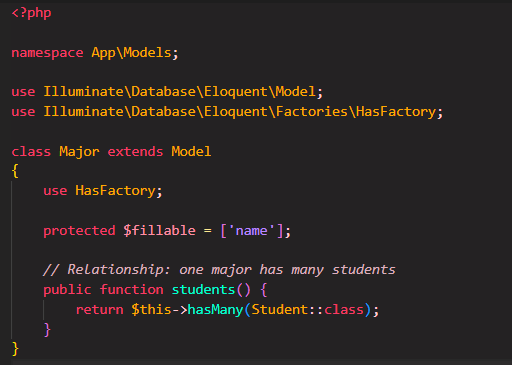Click the Relationship comment line

coord(219,270)
